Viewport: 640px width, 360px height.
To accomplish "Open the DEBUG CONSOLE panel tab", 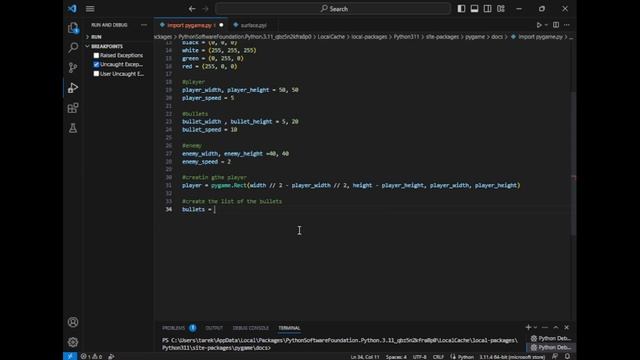I will 251,328.
